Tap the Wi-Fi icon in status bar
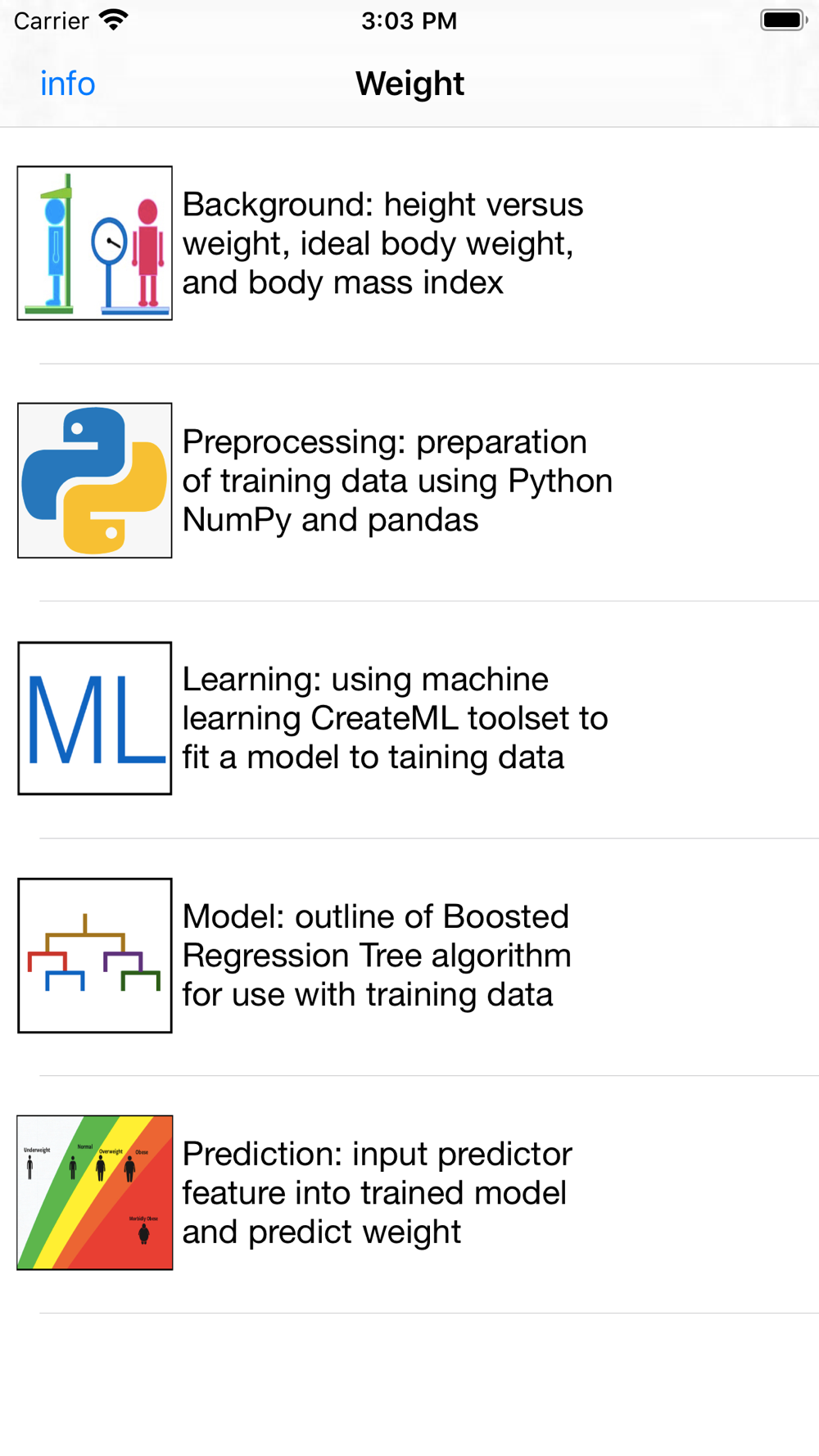 click(x=114, y=20)
